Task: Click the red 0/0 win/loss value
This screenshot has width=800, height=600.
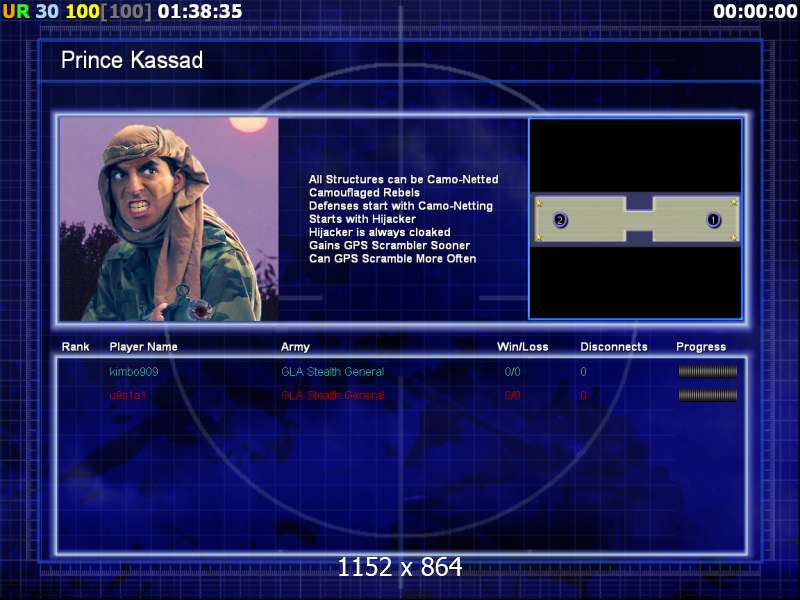Action: pyautogui.click(x=512, y=395)
